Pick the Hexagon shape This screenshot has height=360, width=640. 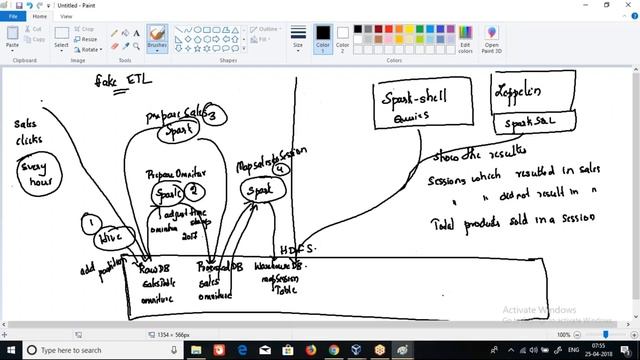point(207,39)
